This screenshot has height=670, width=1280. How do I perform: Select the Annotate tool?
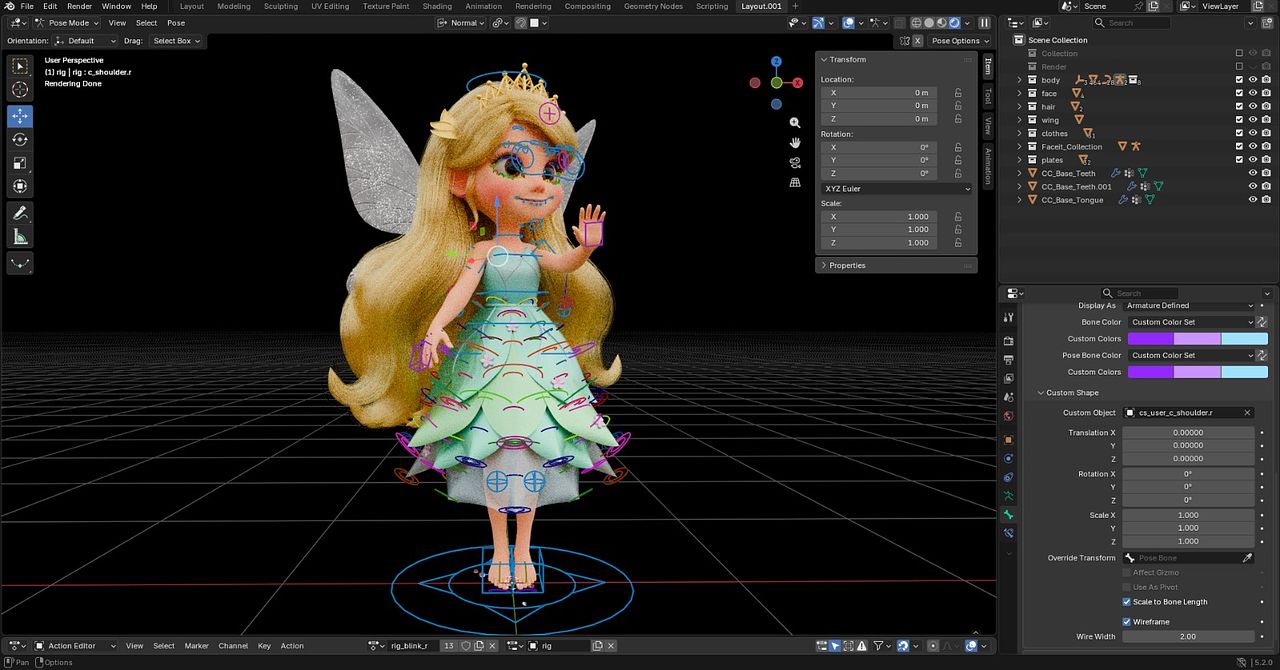pyautogui.click(x=20, y=213)
